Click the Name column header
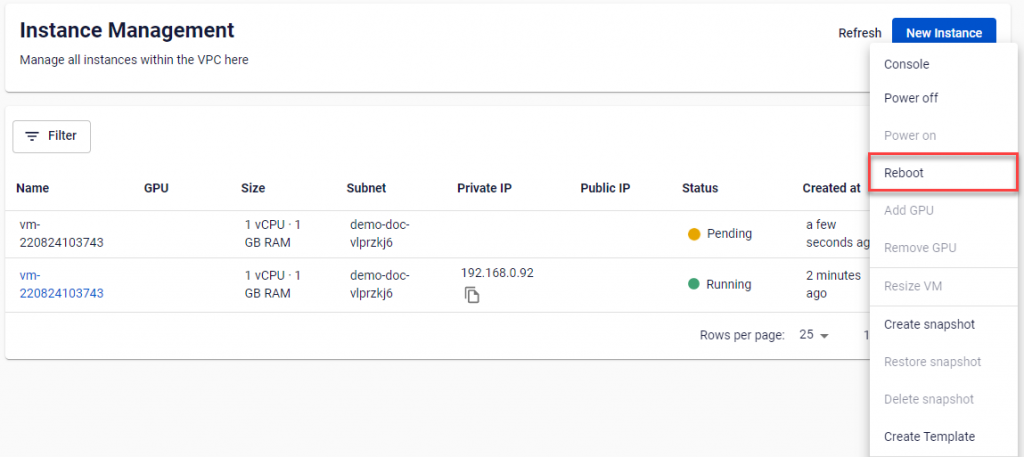1024x457 pixels. point(33,188)
